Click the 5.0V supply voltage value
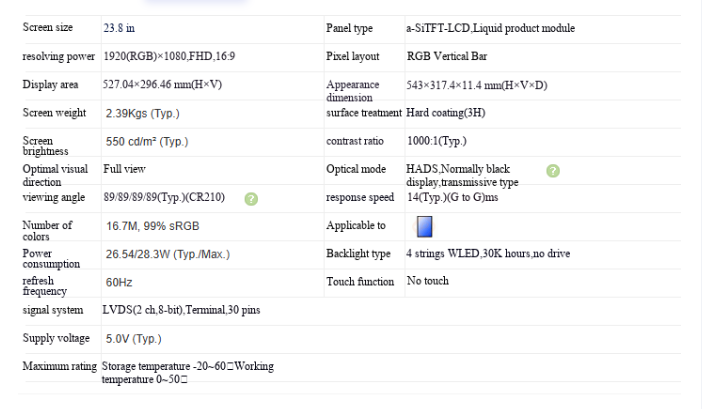This screenshot has width=702, height=409. coord(133,339)
